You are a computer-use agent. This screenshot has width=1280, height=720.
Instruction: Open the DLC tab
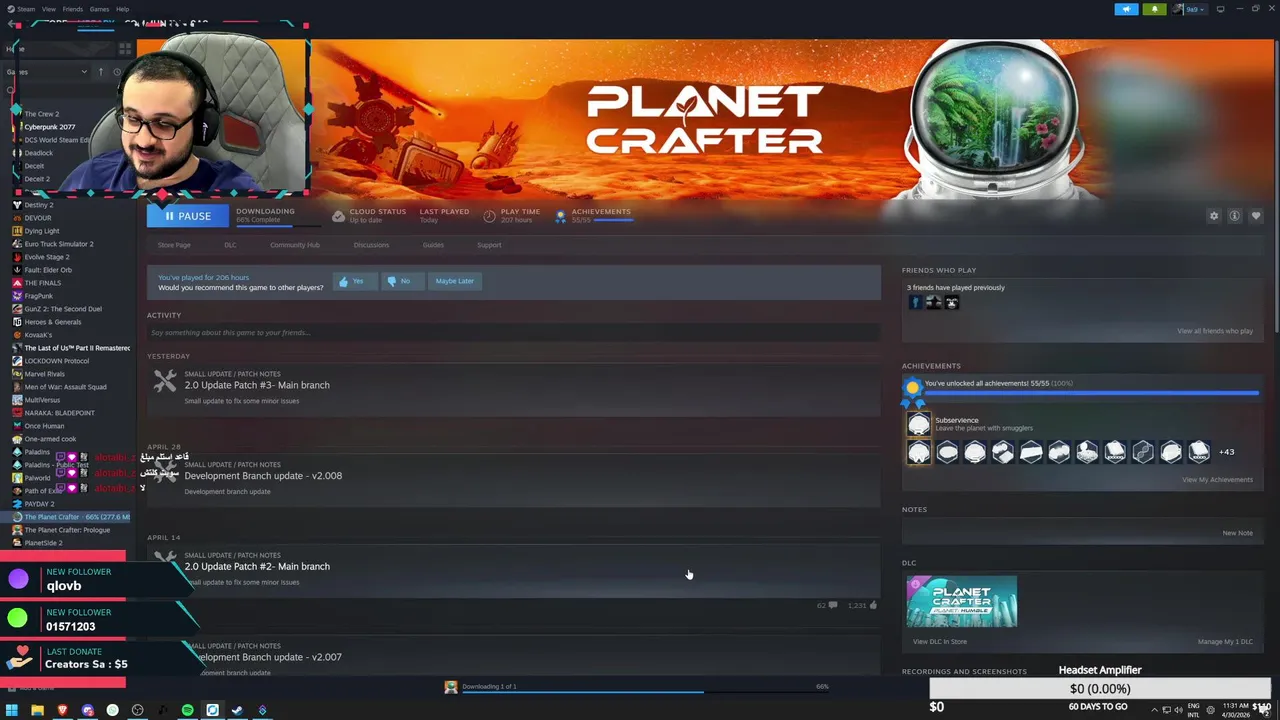(230, 245)
